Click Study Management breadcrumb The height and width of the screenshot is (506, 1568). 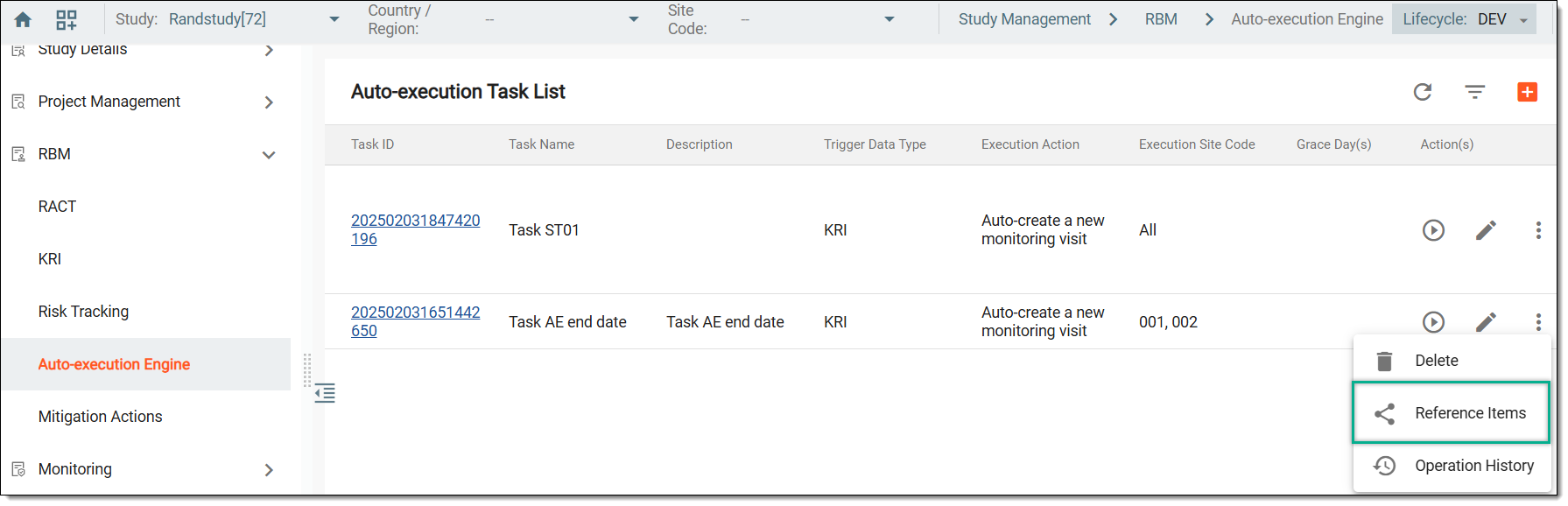pos(1024,19)
